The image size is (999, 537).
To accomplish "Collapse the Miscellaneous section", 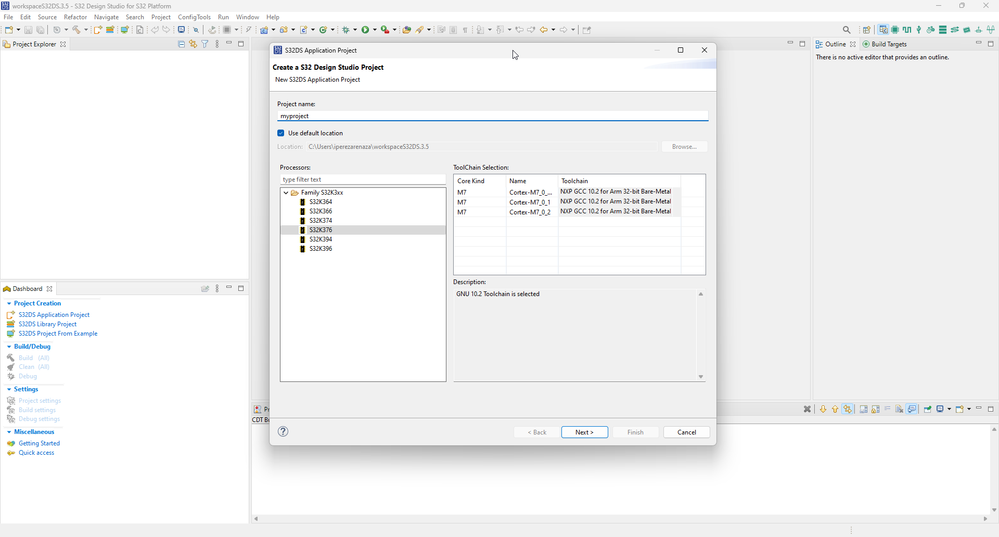I will click(9, 432).
